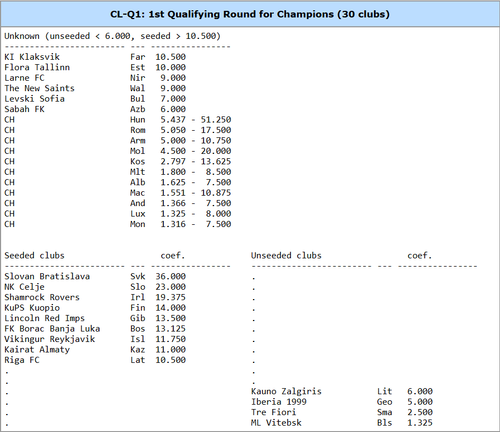Select the Bls country code

pyautogui.click(x=384, y=423)
